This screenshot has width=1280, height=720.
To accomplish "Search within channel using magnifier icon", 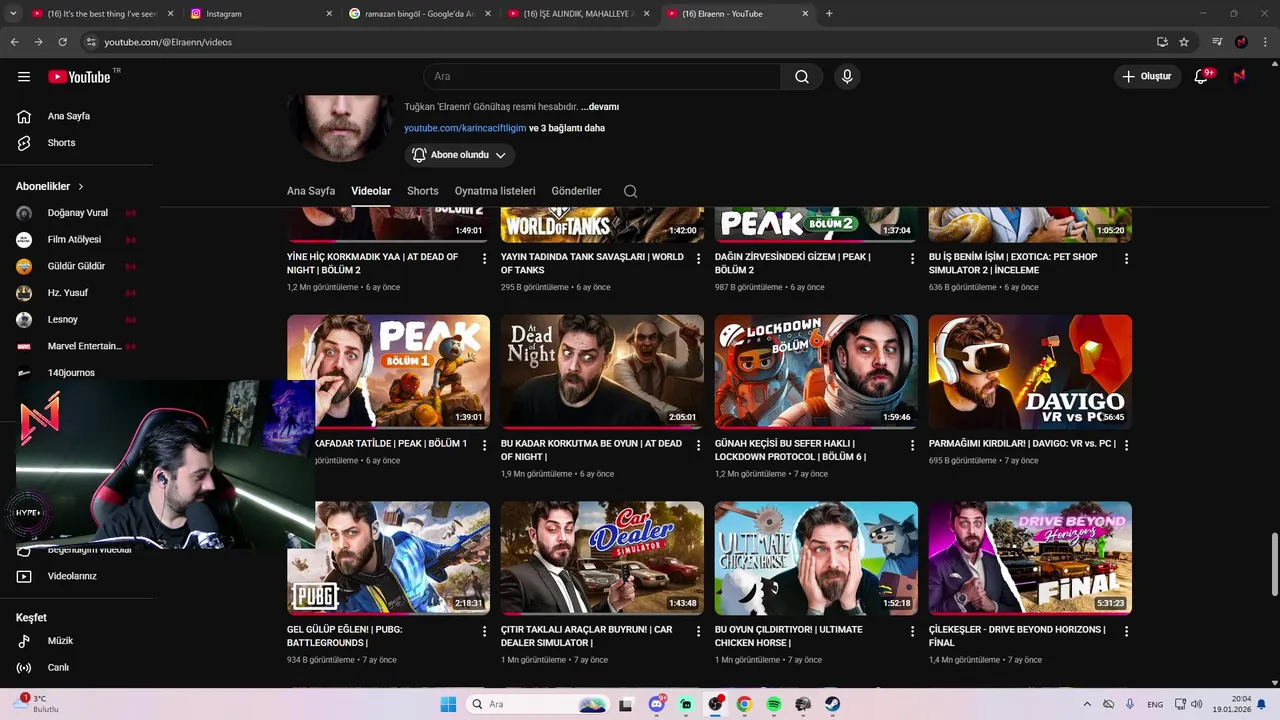I will (630, 191).
